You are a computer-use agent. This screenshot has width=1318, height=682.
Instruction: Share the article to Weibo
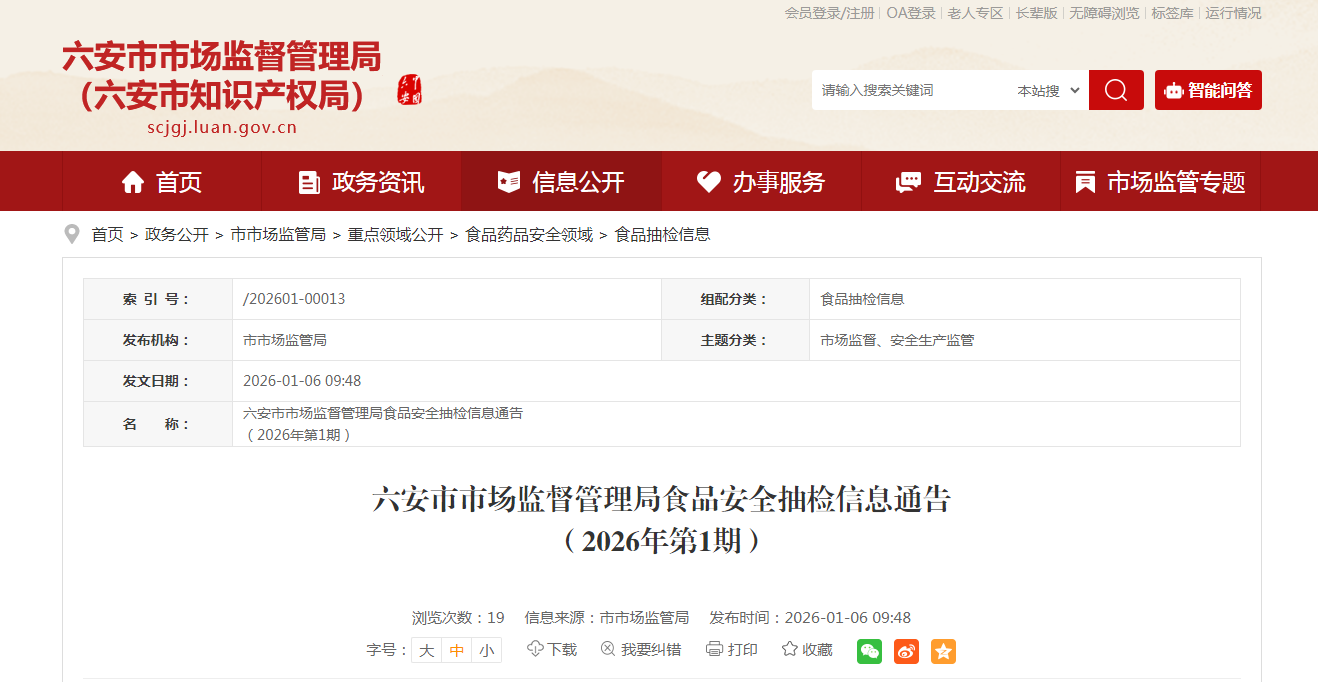click(x=906, y=651)
